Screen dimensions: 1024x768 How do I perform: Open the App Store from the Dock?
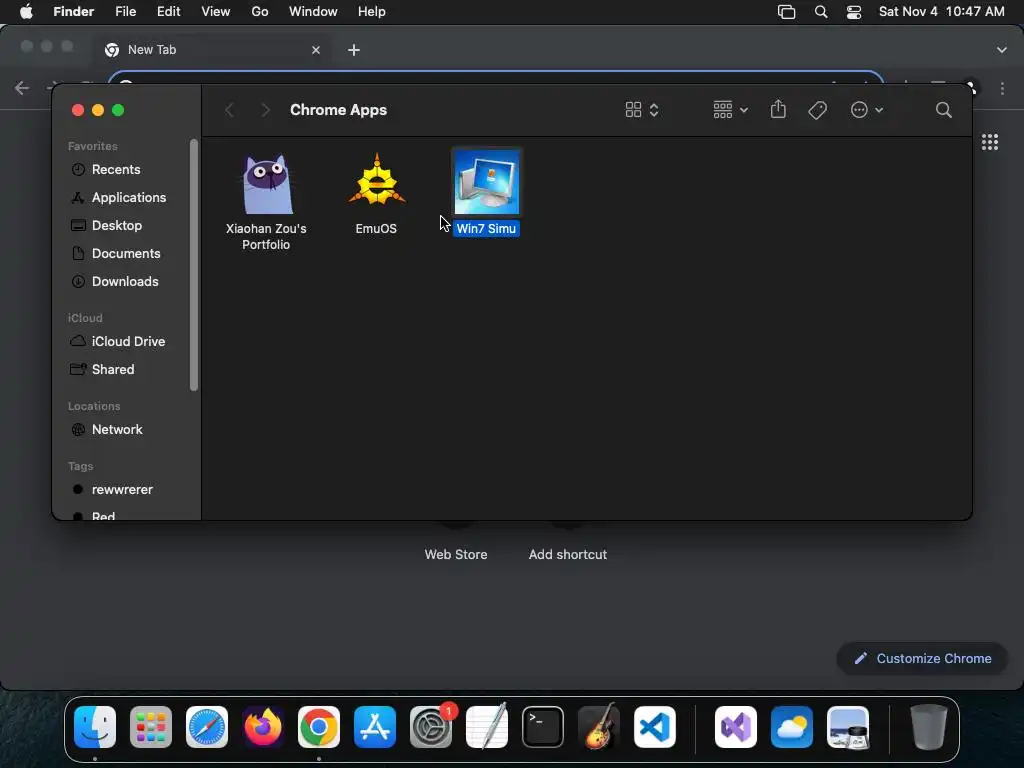tap(375, 727)
